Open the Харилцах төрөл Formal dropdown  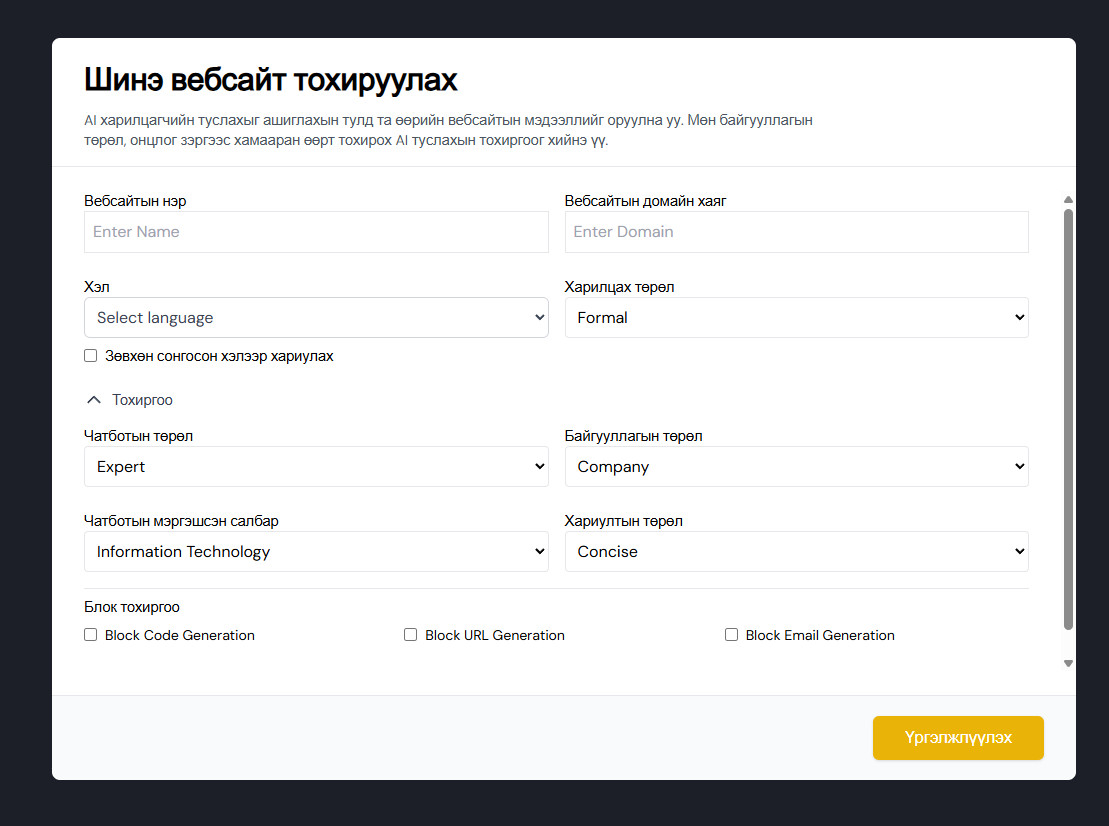(x=796, y=318)
